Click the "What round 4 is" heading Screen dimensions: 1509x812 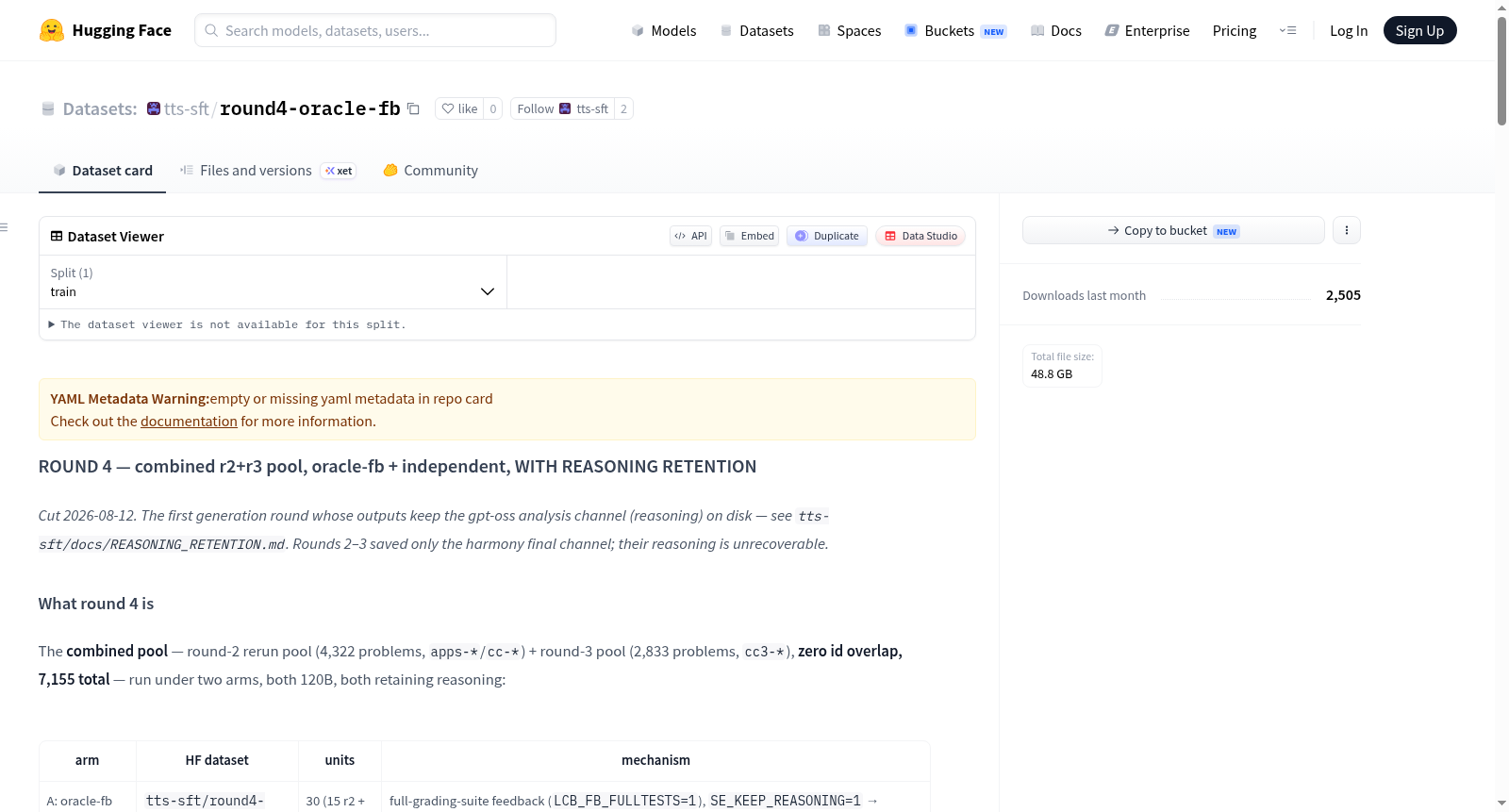pos(96,604)
